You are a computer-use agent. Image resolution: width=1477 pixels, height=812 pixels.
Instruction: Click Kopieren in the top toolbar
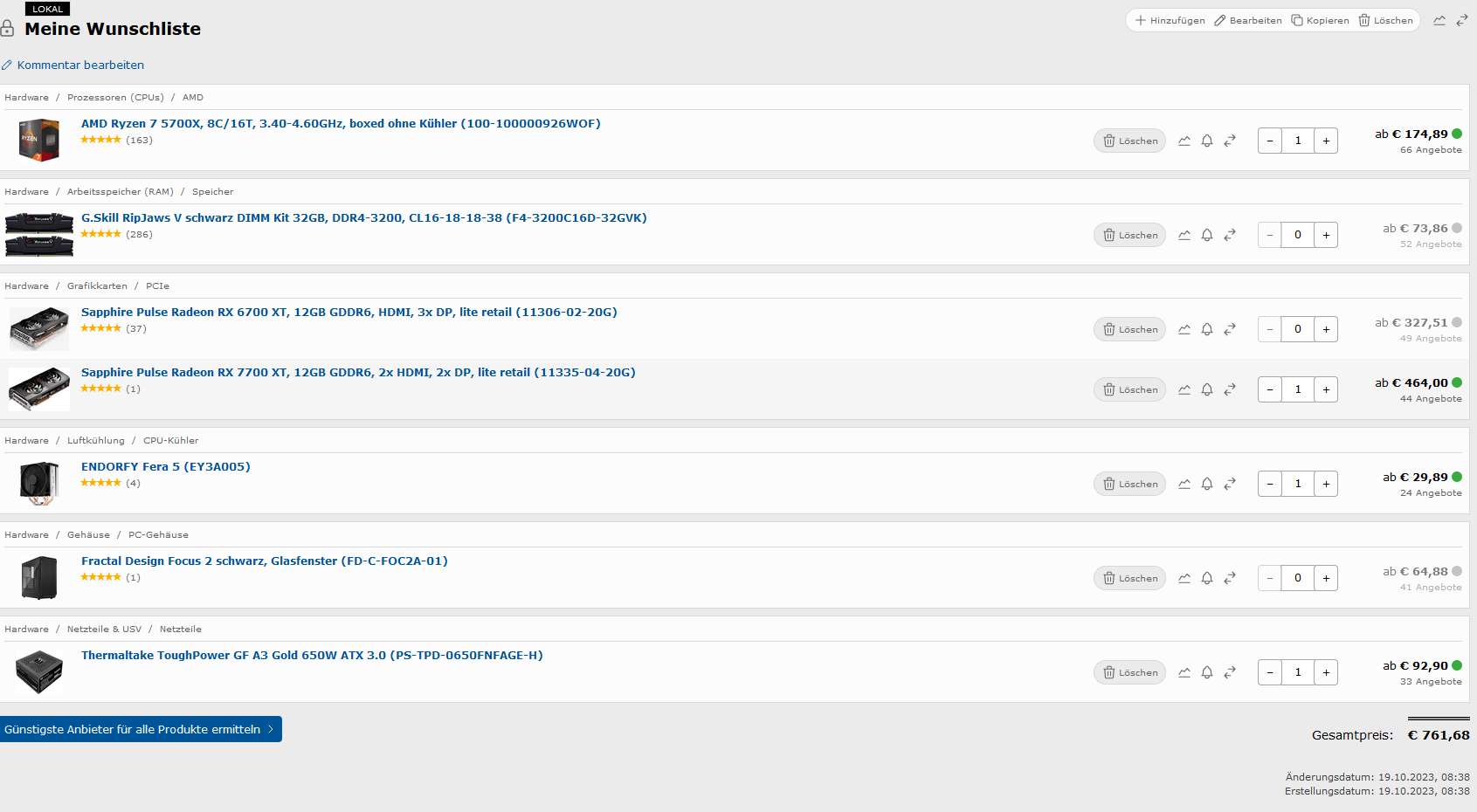[x=1320, y=20]
